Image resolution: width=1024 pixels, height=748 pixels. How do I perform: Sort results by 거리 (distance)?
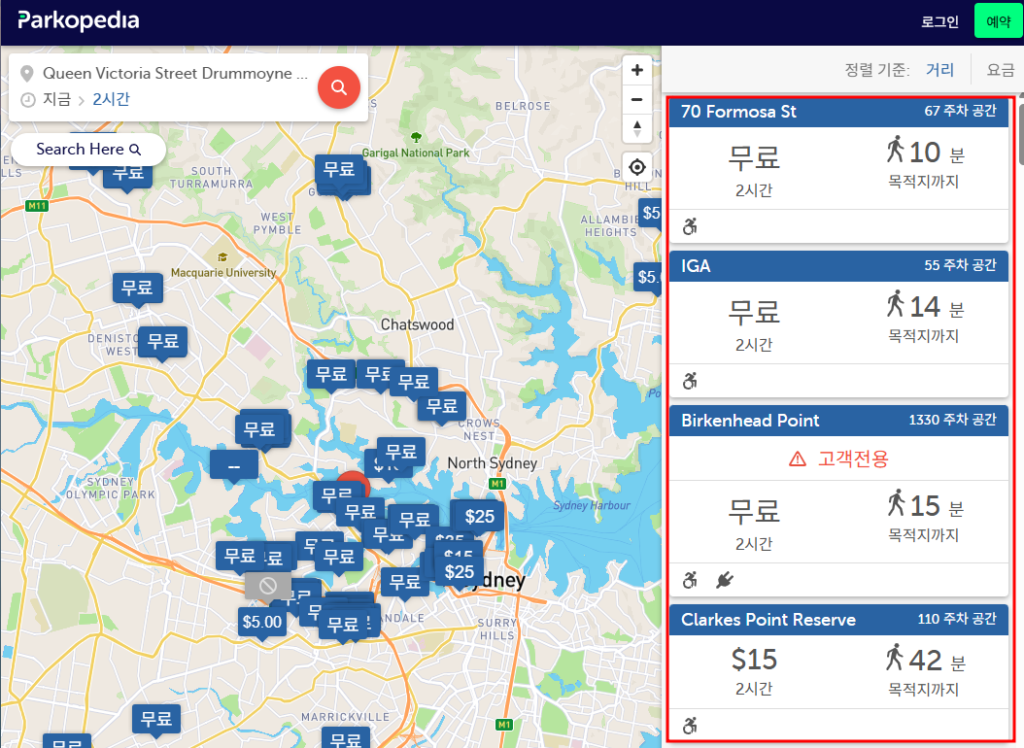coord(940,69)
